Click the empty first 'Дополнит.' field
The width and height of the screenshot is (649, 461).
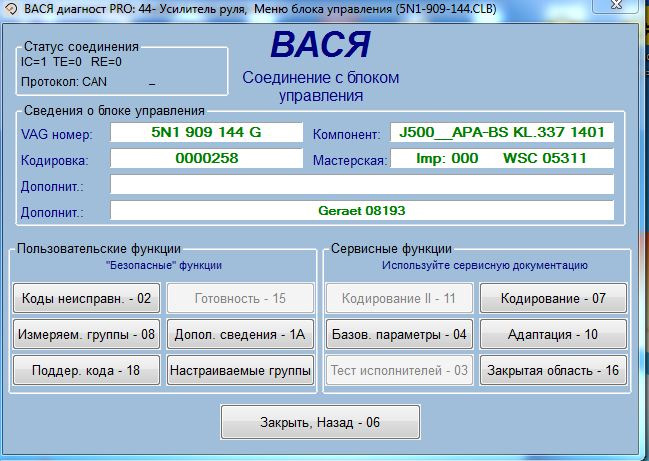point(362,184)
